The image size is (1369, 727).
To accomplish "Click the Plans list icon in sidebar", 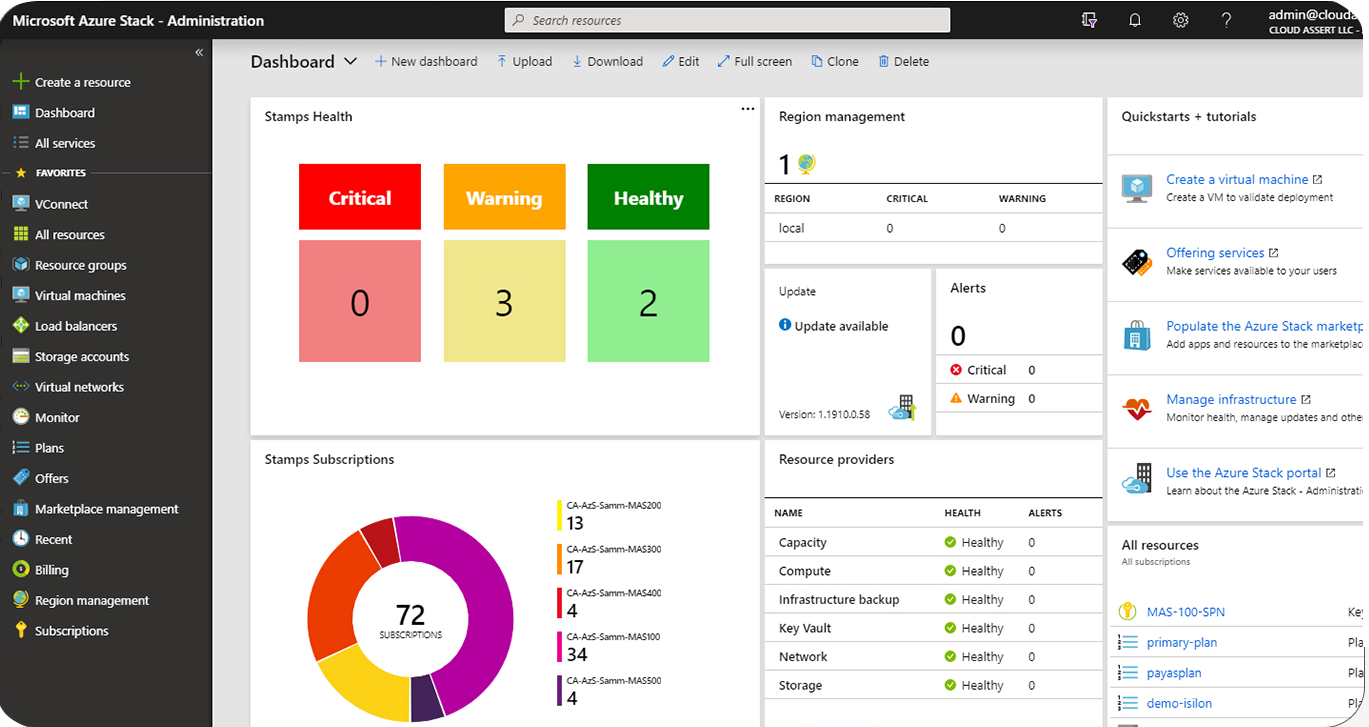I will (x=20, y=448).
